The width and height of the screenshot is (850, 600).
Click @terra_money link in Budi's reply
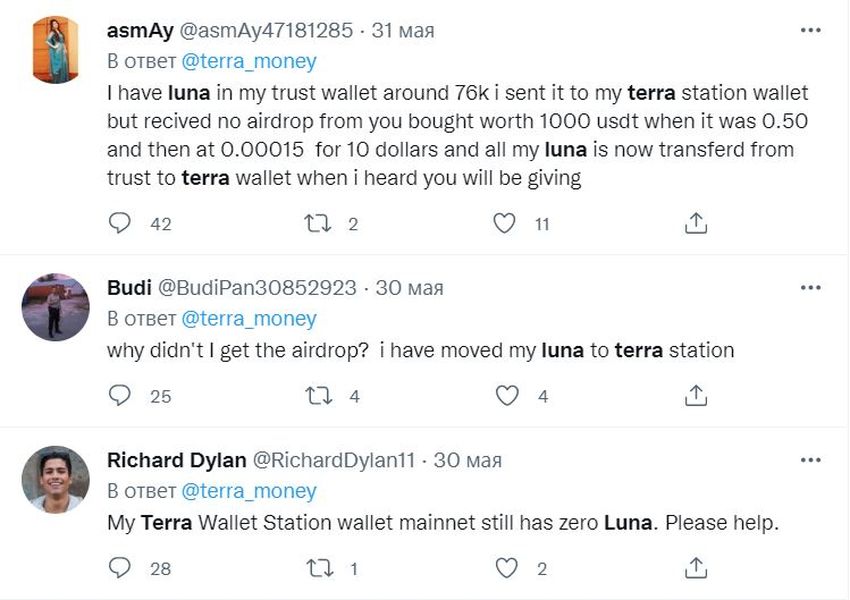248,319
